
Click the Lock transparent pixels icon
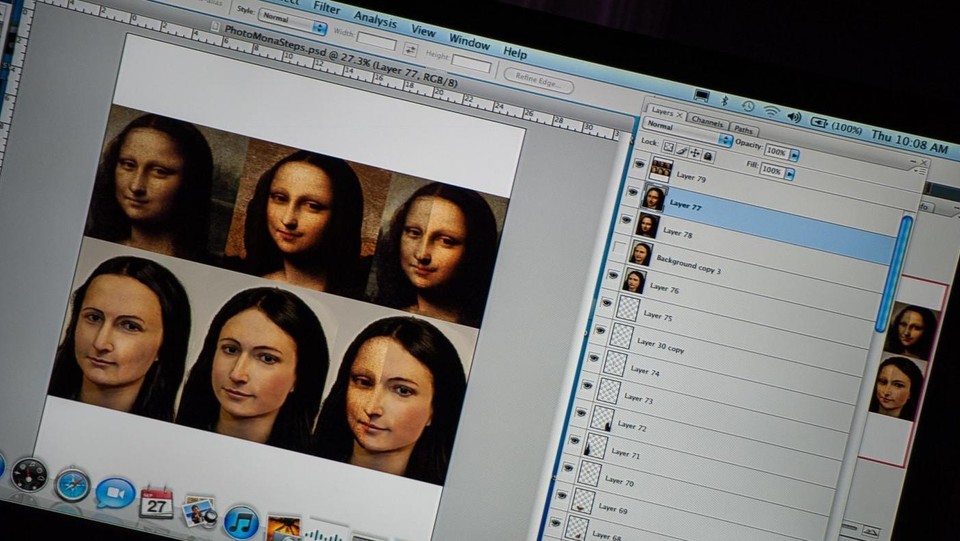(x=668, y=147)
